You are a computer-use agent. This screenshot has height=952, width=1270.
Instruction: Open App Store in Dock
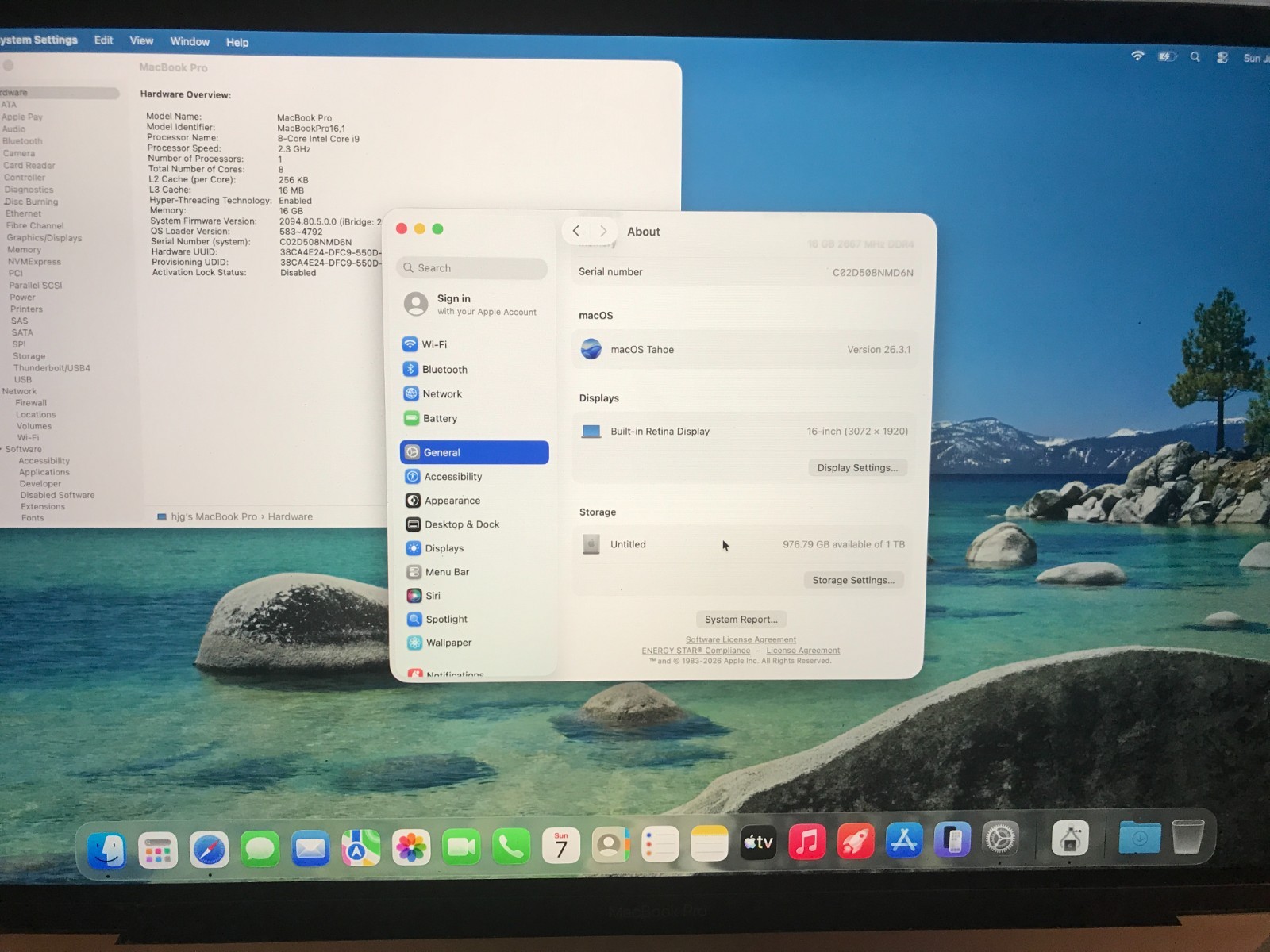(x=903, y=839)
